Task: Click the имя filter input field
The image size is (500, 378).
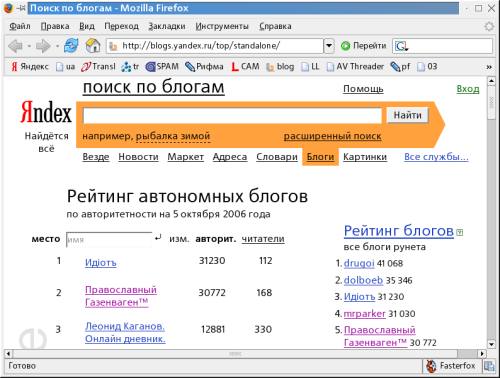Action: (109, 239)
